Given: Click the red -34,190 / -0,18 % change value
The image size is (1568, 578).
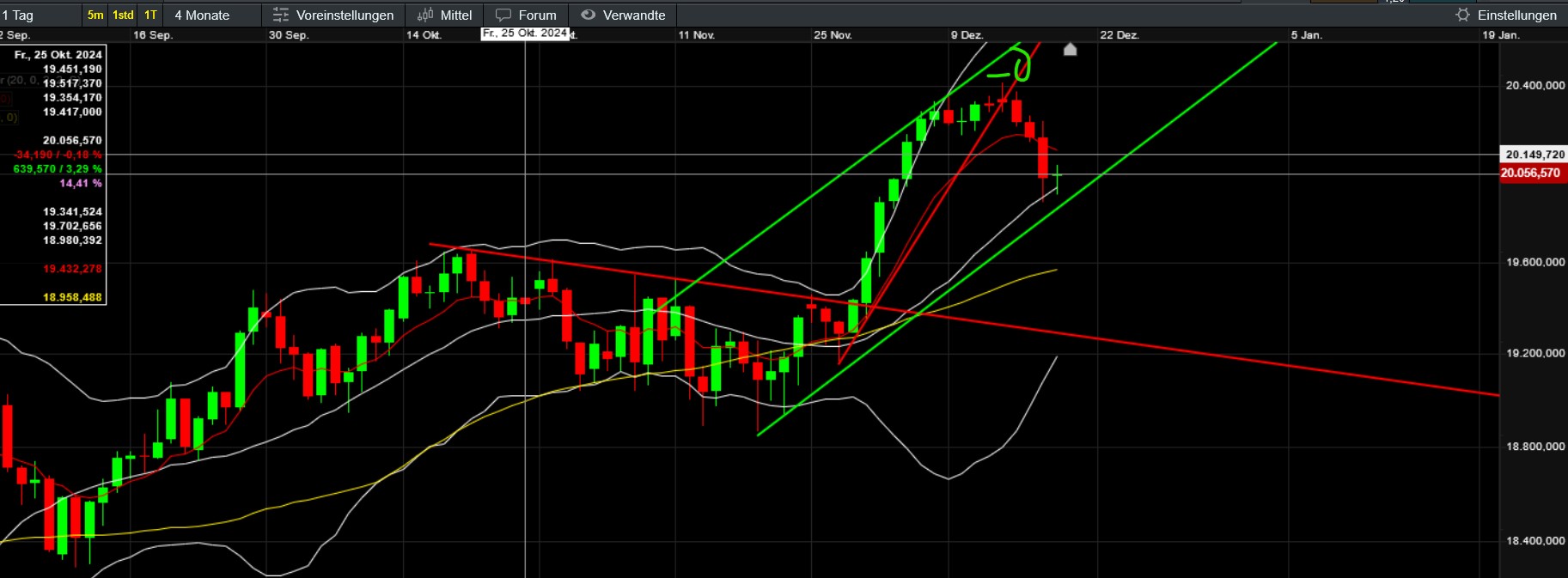Looking at the screenshot, I should tap(58, 155).
